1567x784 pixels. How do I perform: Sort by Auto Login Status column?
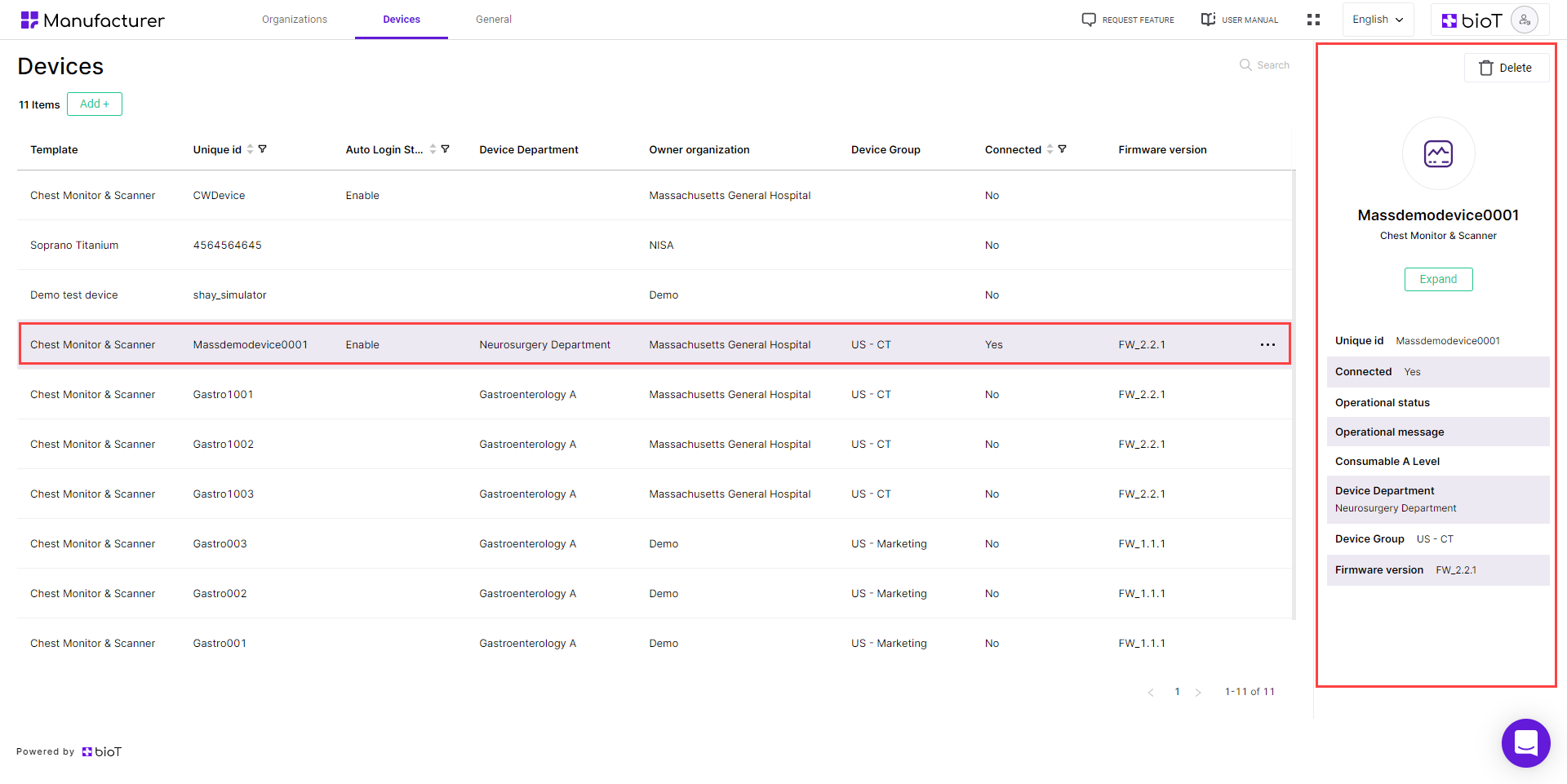(433, 149)
